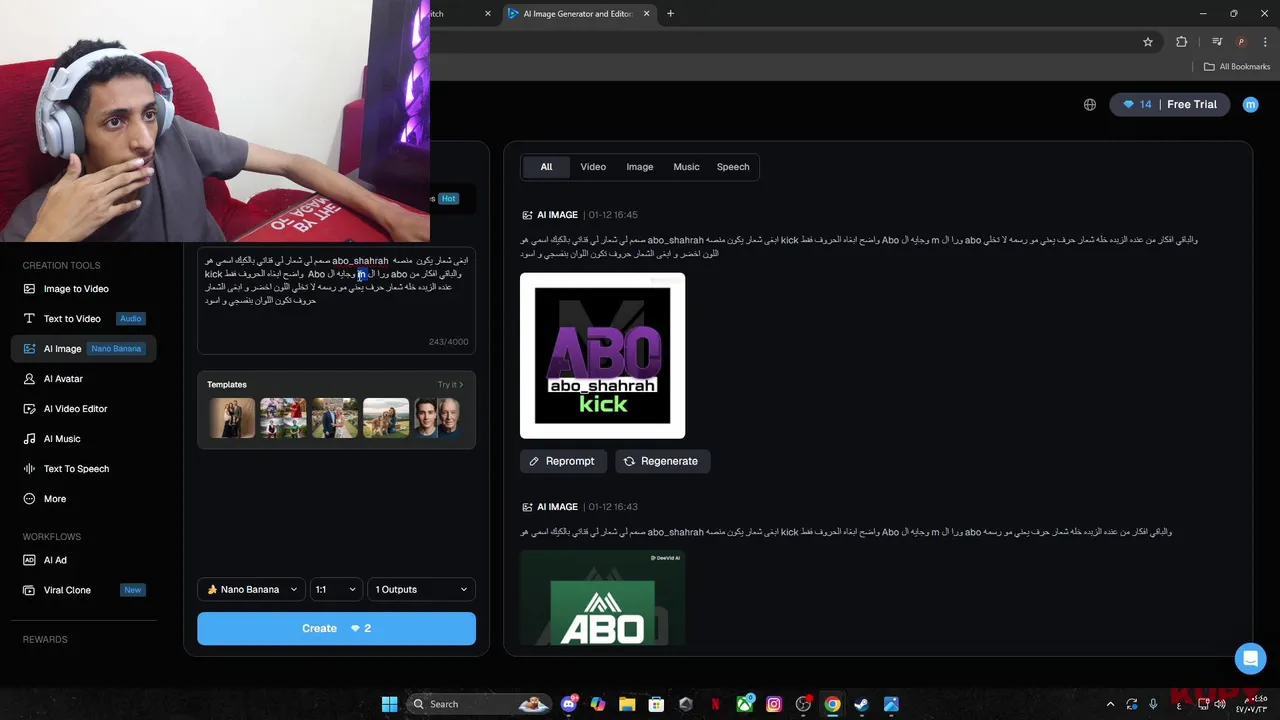
Task: Open the purple ABO kick logo image
Action: pos(602,355)
